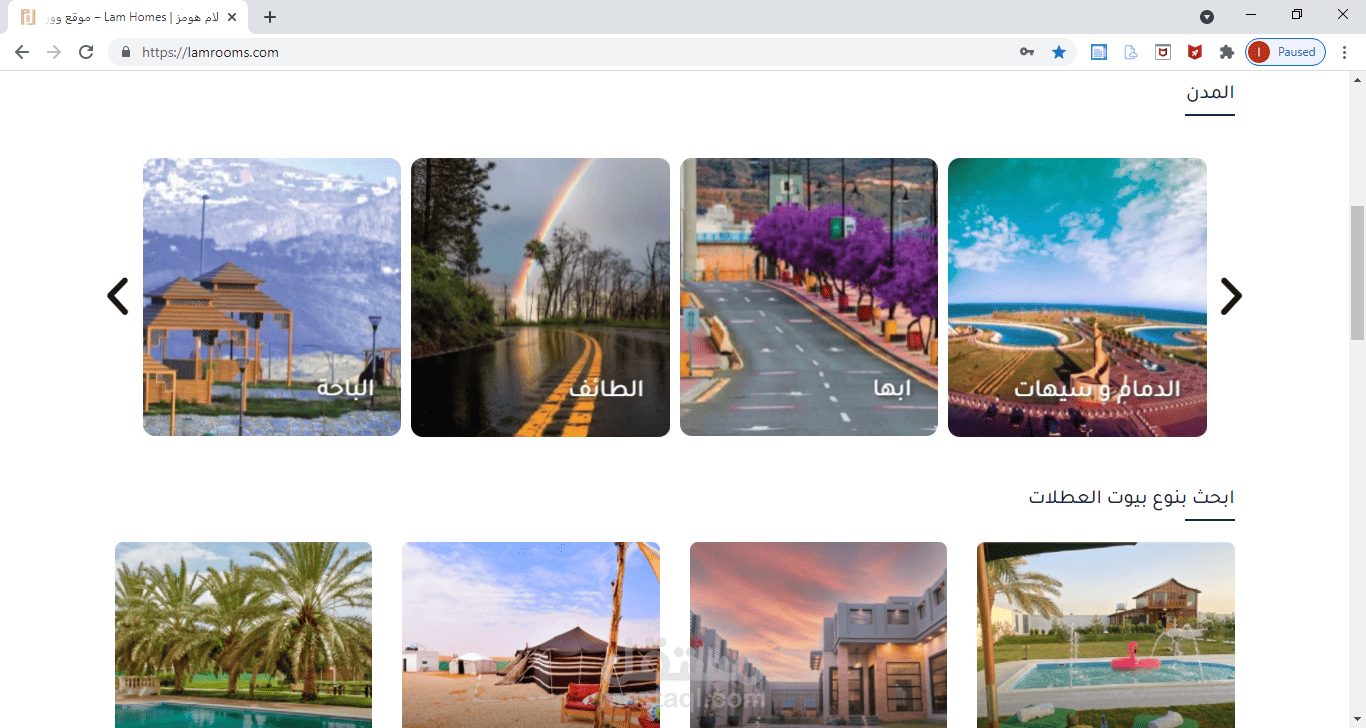
Task: Show next cities with right chevron
Action: pyautogui.click(x=1231, y=296)
